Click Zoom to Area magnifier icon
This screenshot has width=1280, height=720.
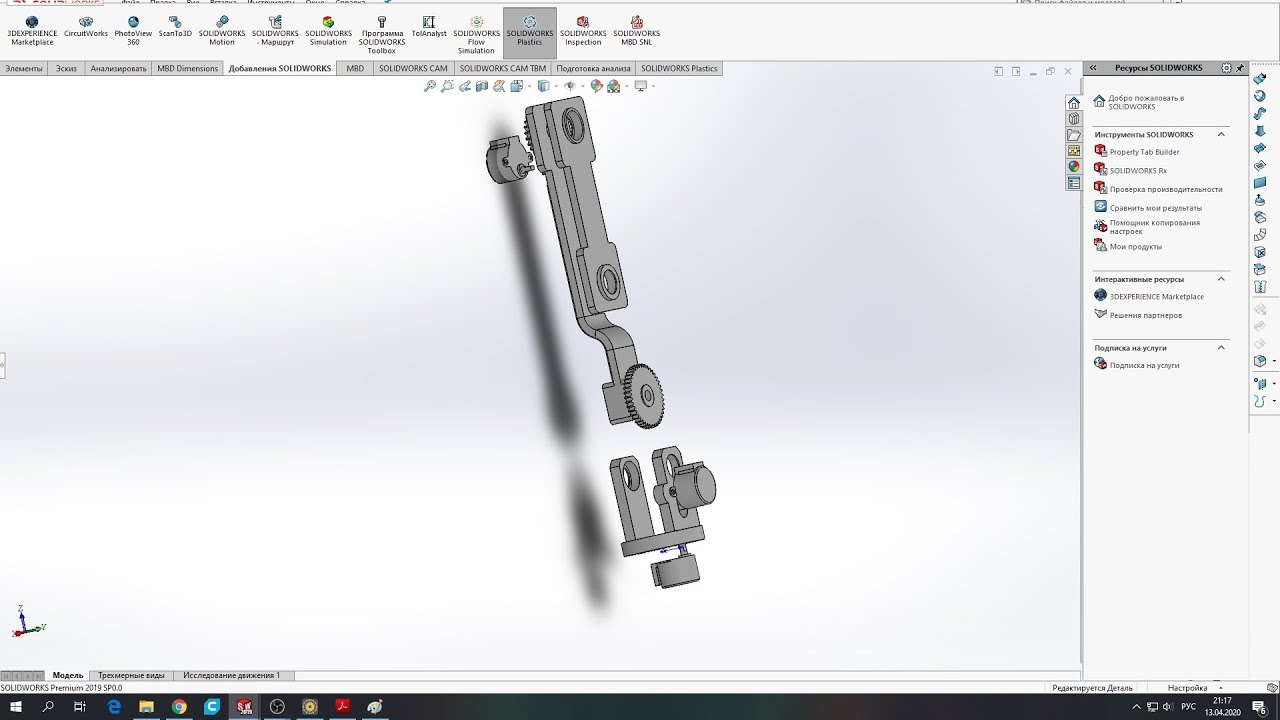(448, 87)
